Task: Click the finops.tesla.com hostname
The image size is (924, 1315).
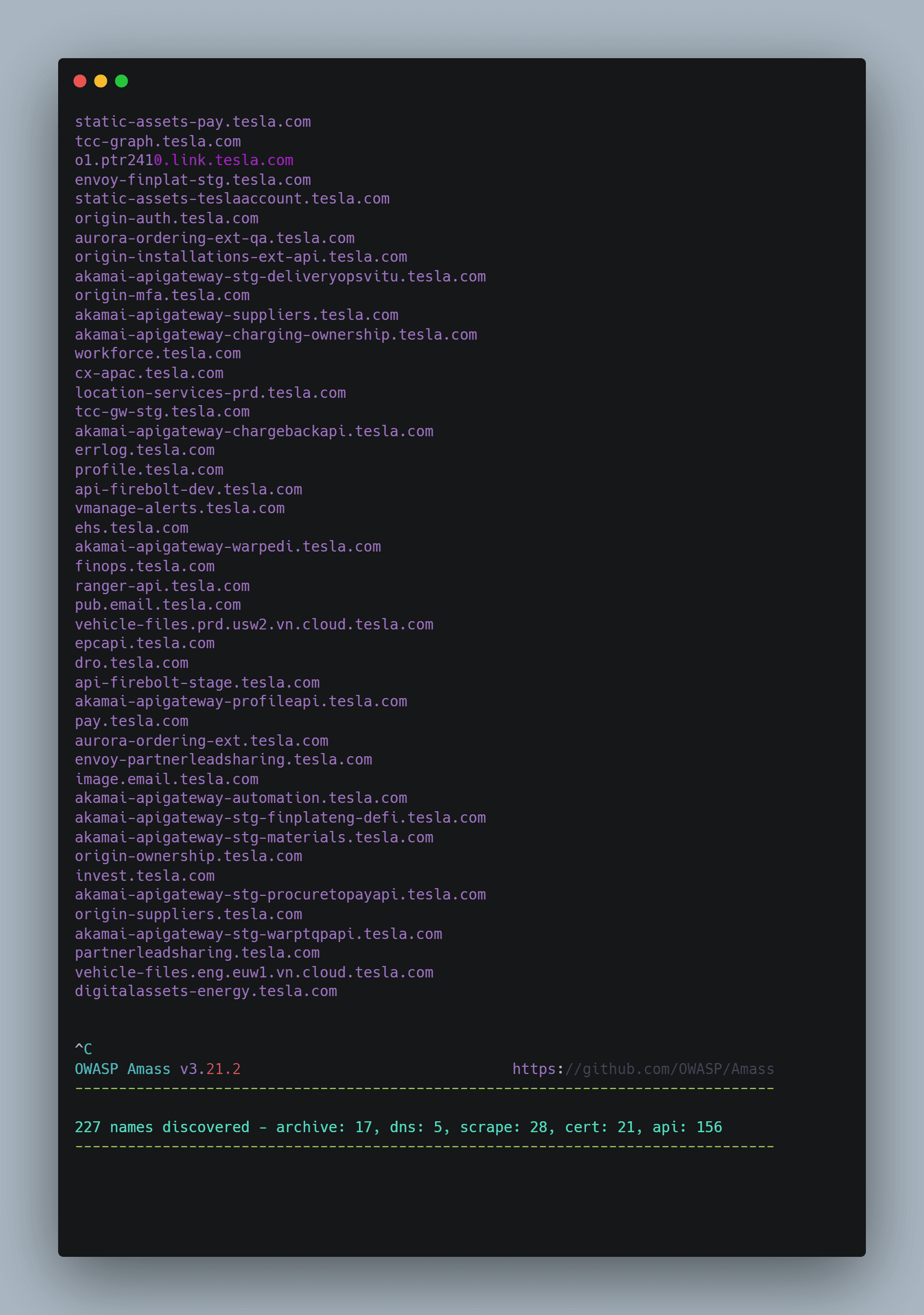Action: coord(145,567)
